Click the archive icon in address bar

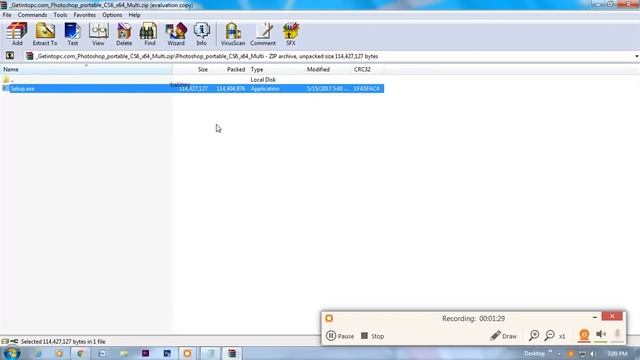pyautogui.click(x=29, y=56)
